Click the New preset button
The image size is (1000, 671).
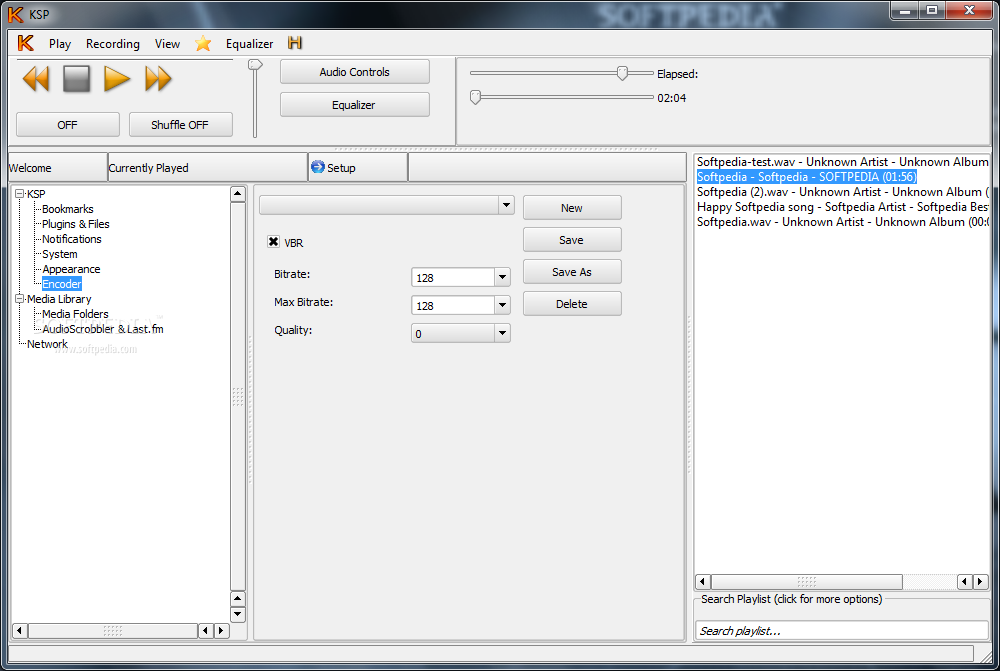(572, 208)
